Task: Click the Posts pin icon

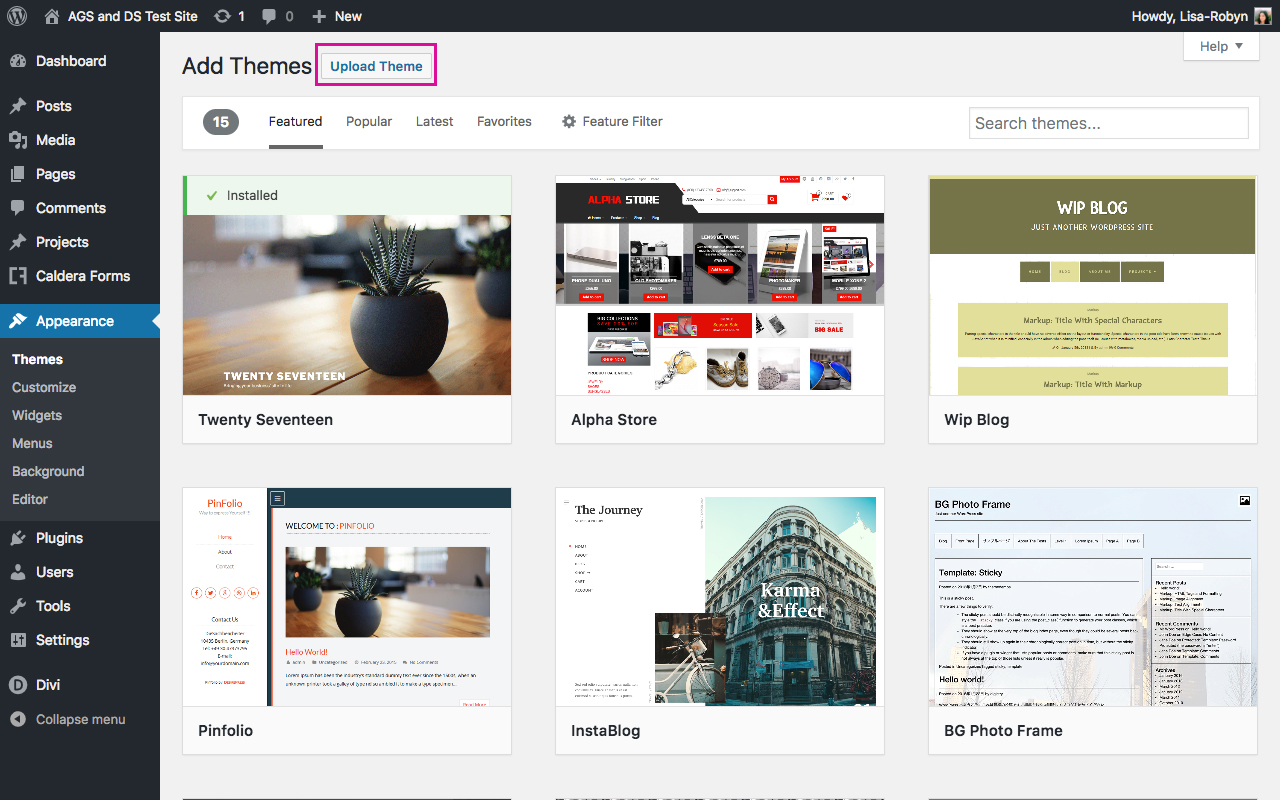Action: [x=18, y=106]
